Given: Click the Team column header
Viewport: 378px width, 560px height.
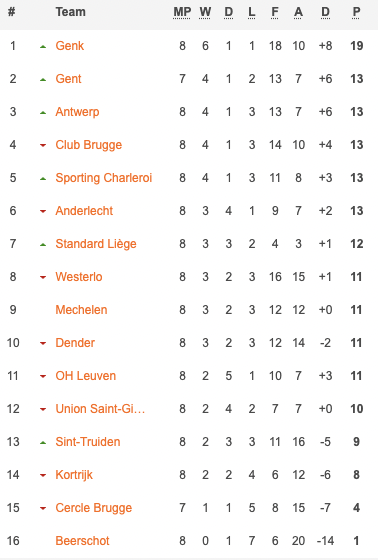Looking at the screenshot, I should pyautogui.click(x=70, y=12).
